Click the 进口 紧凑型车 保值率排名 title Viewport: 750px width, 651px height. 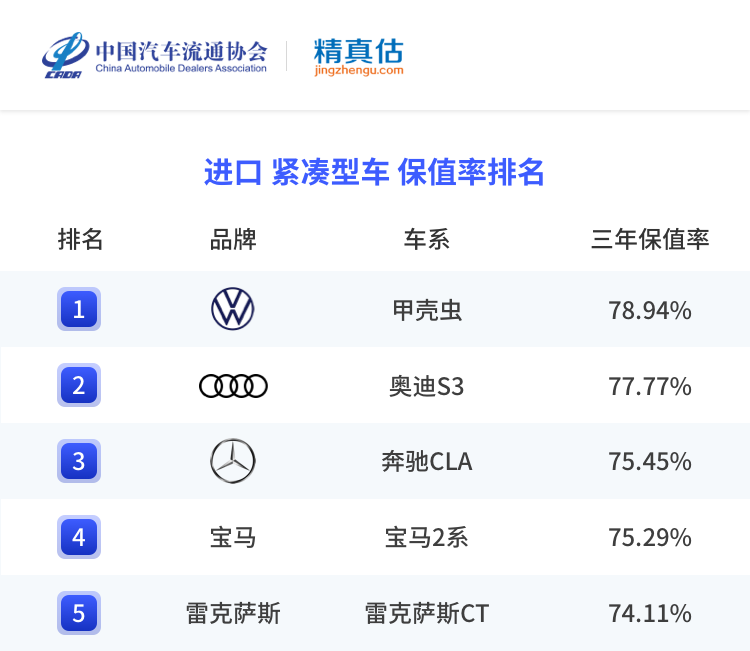(x=374, y=172)
